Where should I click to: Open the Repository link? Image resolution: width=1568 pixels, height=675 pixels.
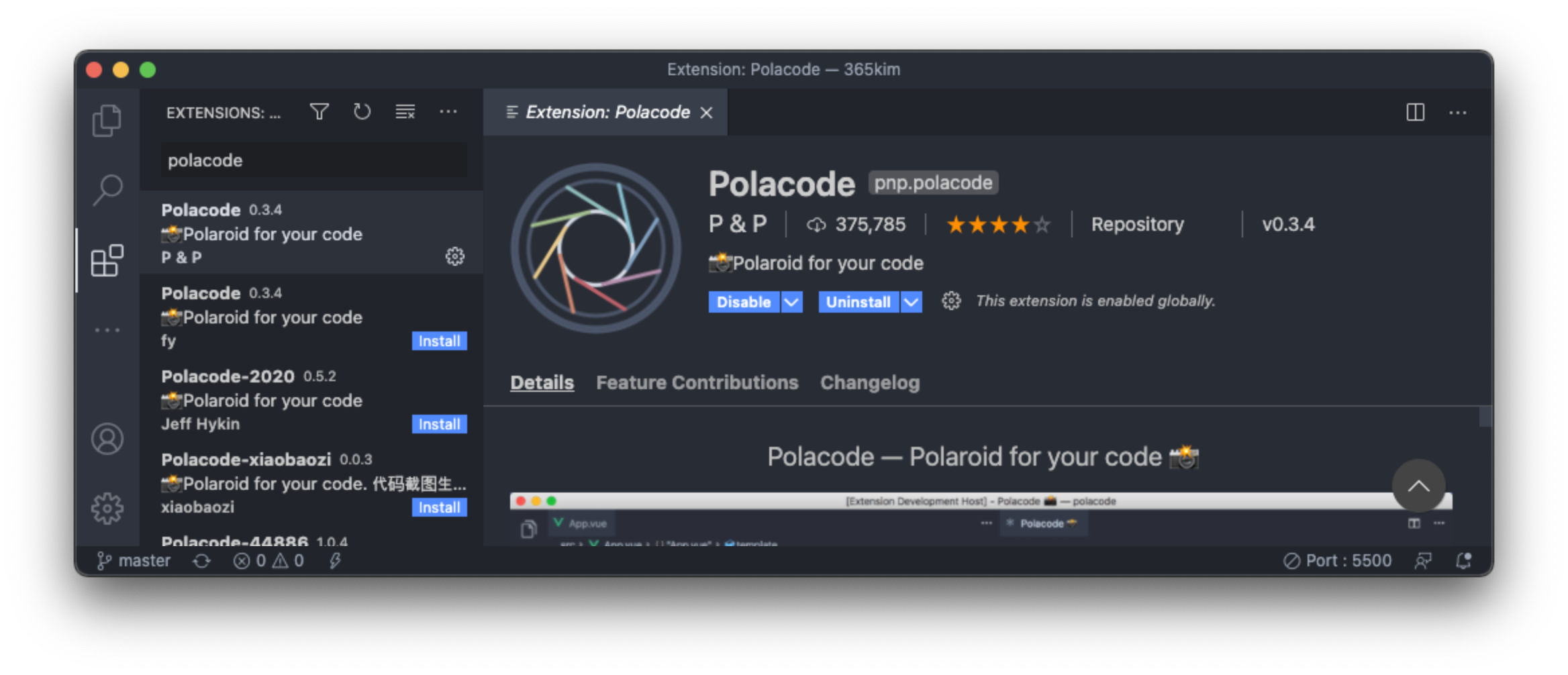pyautogui.click(x=1138, y=224)
